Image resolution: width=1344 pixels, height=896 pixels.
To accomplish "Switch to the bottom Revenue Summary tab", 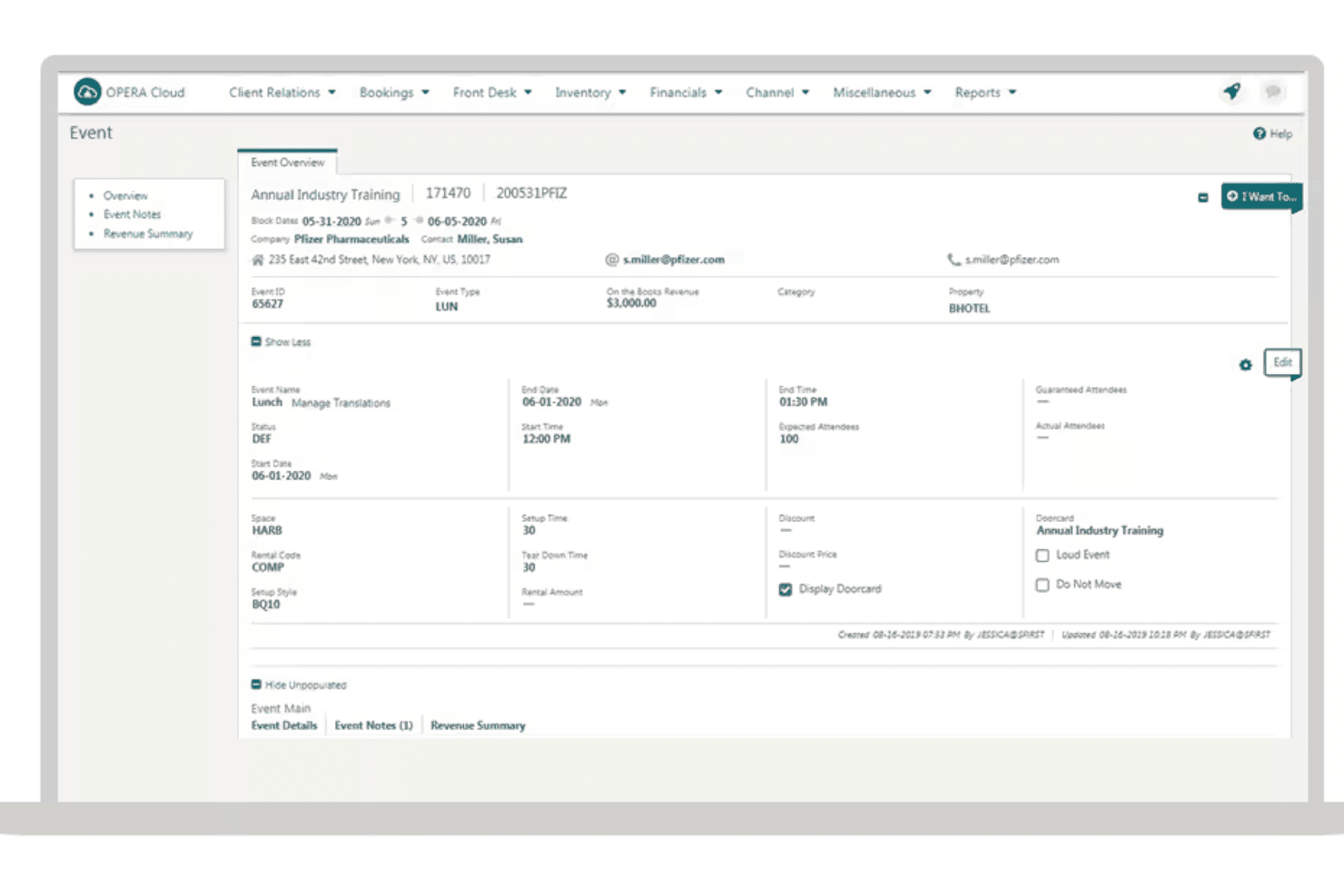I will [x=478, y=725].
